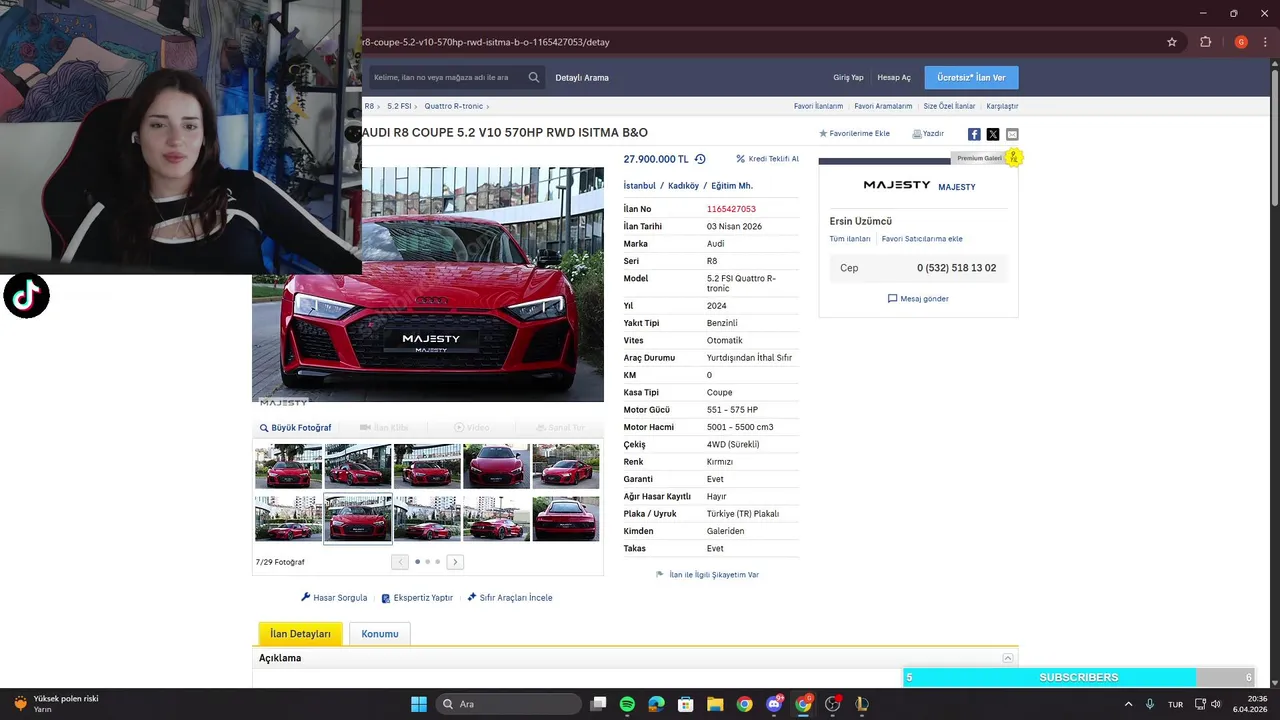This screenshot has width=1280, height=720.
Task: Click Kredi Teklifi Al link
Action: [x=767, y=159]
